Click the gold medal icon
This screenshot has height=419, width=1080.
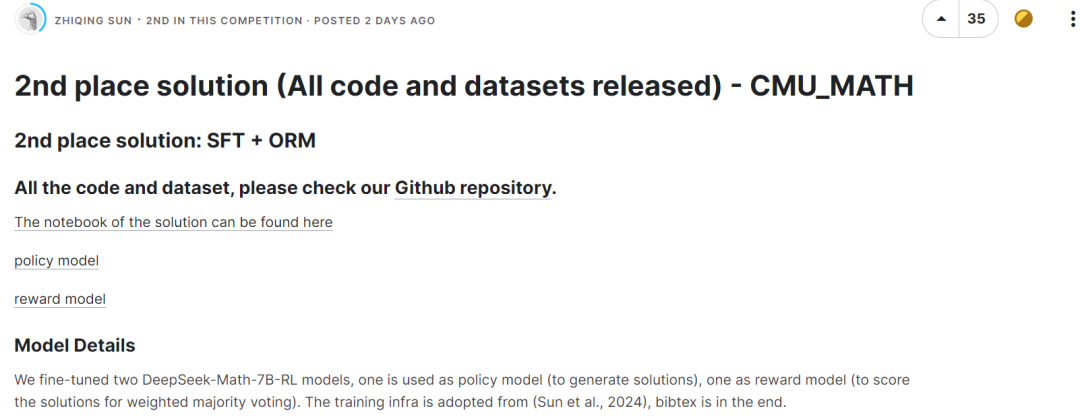click(1023, 19)
